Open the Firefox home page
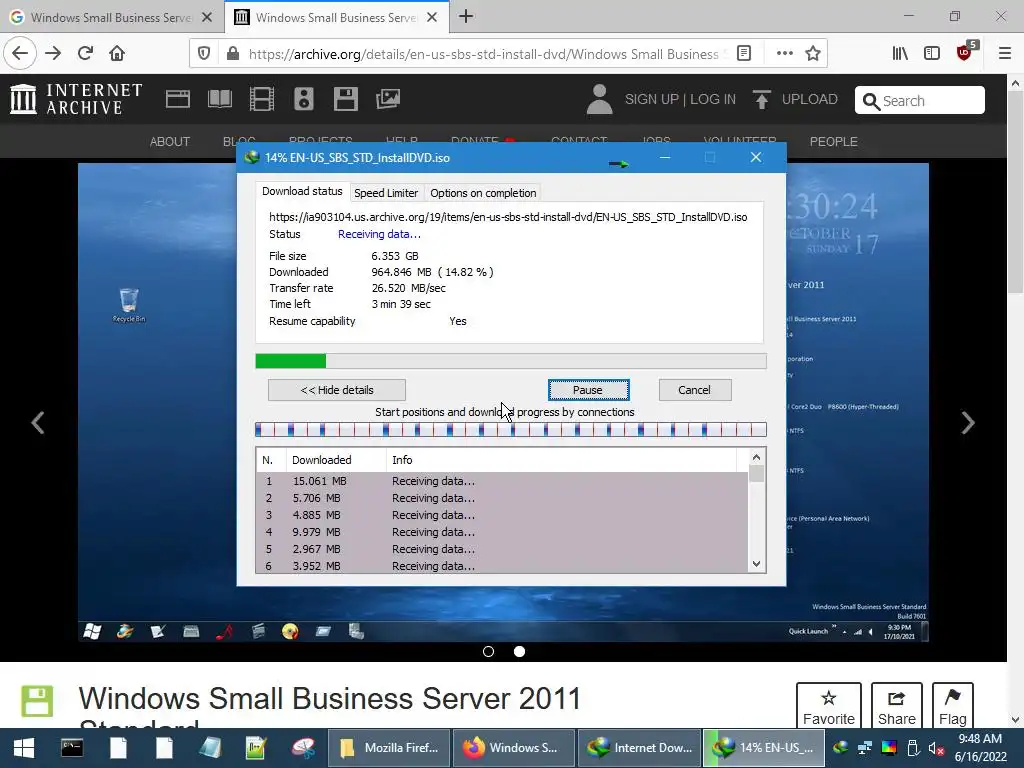 coord(117,53)
